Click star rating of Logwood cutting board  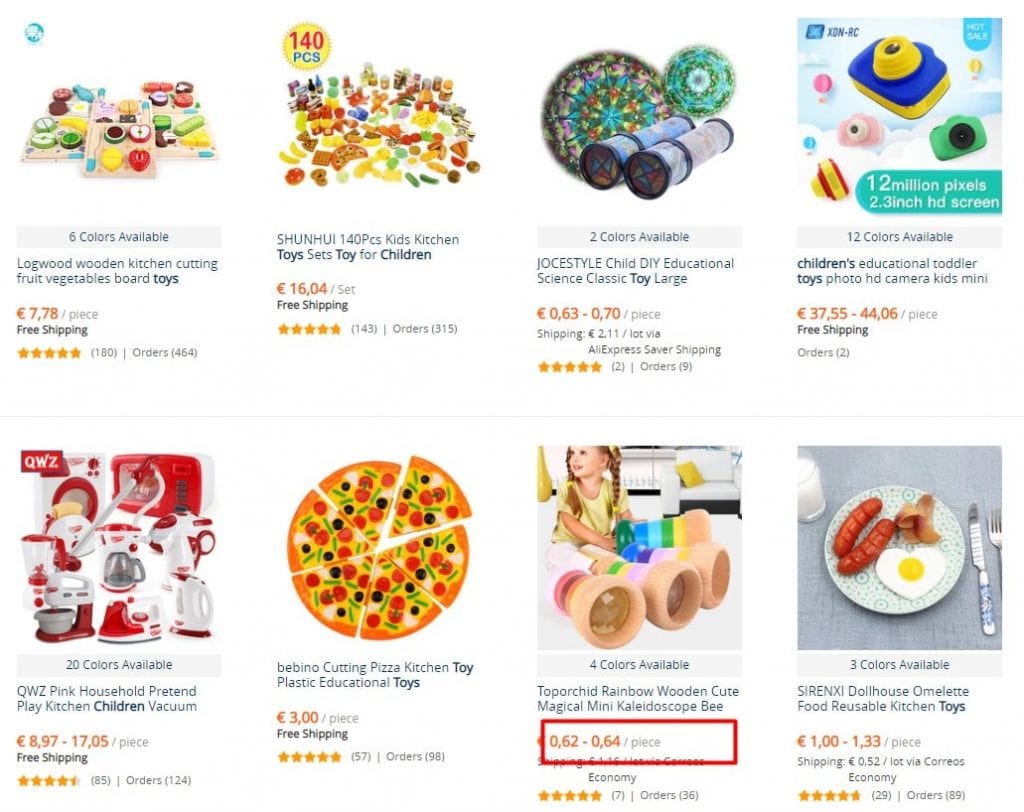[50, 352]
